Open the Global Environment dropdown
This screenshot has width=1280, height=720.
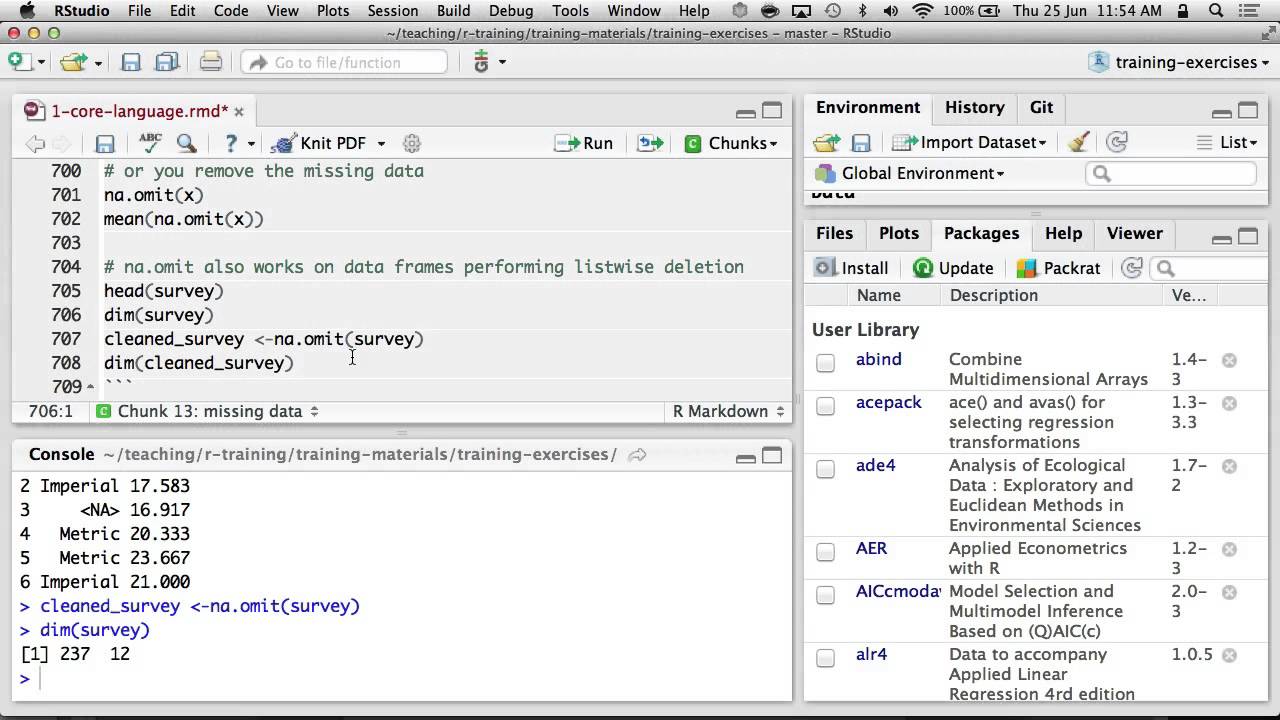(x=910, y=173)
